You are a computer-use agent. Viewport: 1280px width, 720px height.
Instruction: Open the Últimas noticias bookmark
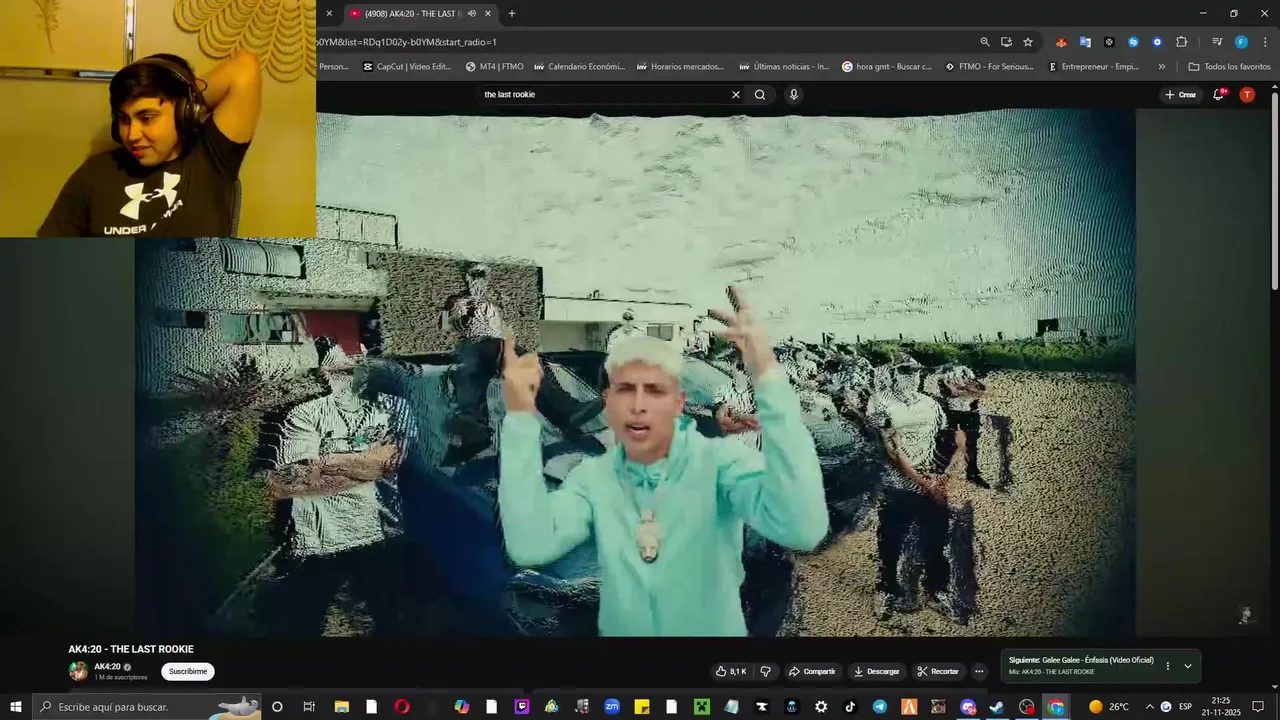(x=784, y=67)
